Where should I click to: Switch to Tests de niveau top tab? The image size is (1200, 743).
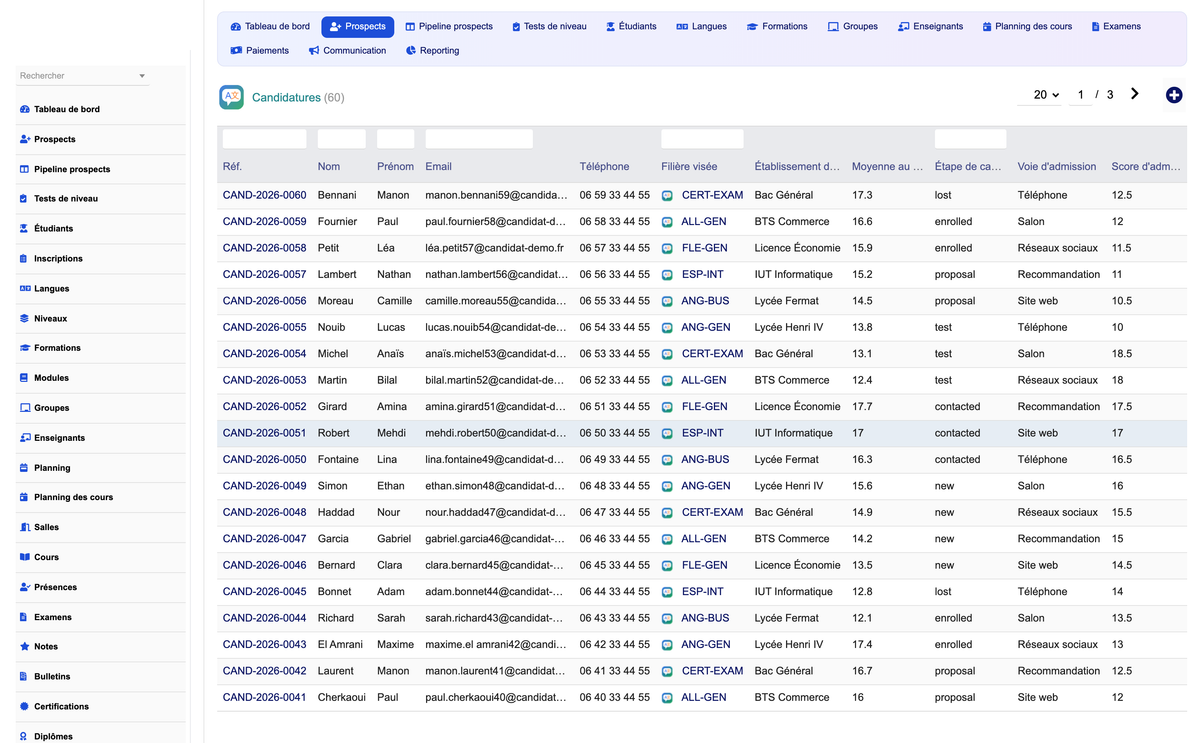[x=549, y=27]
